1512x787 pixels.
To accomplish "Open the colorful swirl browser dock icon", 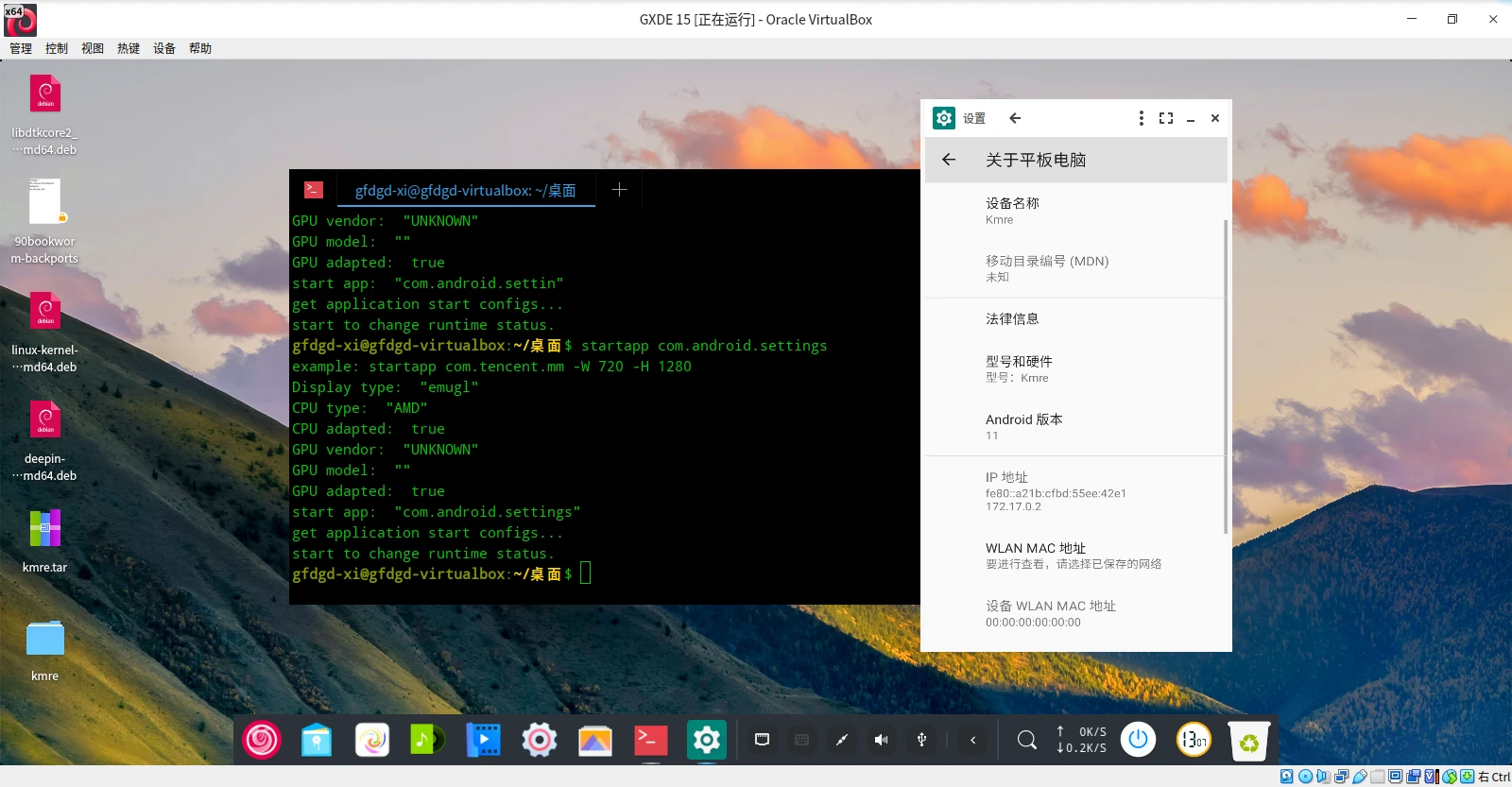I will pos(372,740).
